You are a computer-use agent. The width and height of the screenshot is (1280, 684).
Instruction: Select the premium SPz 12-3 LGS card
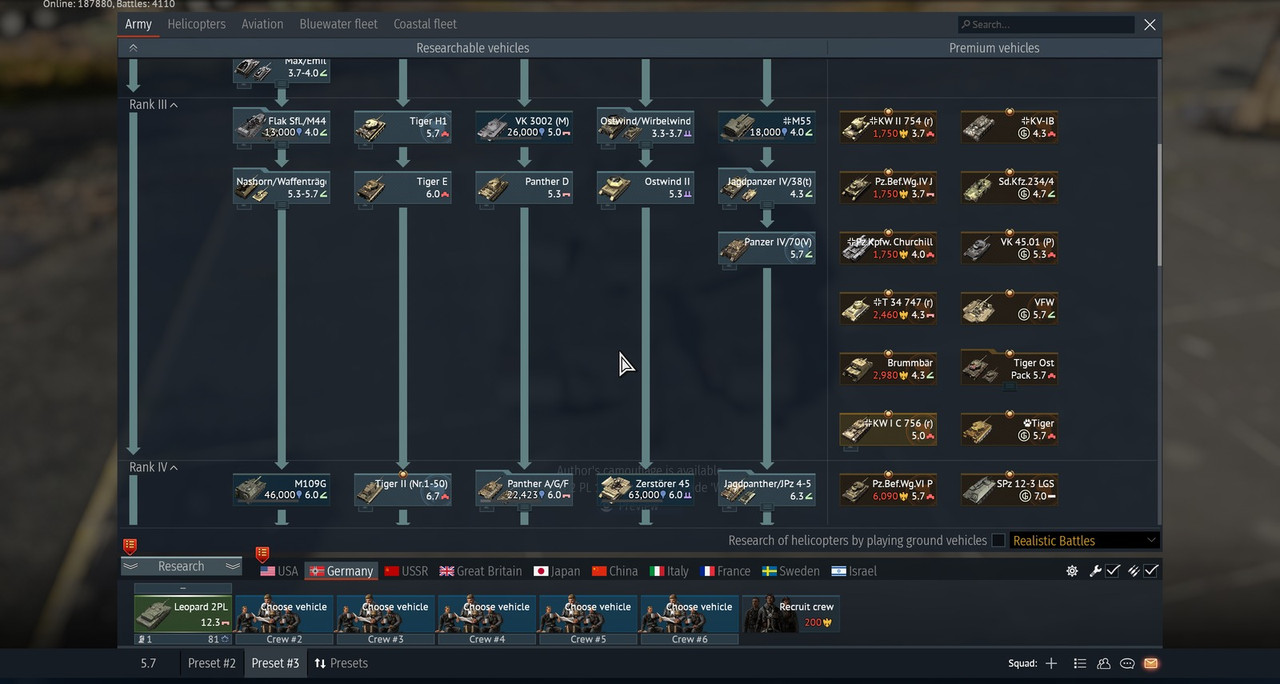pyautogui.click(x=1009, y=489)
